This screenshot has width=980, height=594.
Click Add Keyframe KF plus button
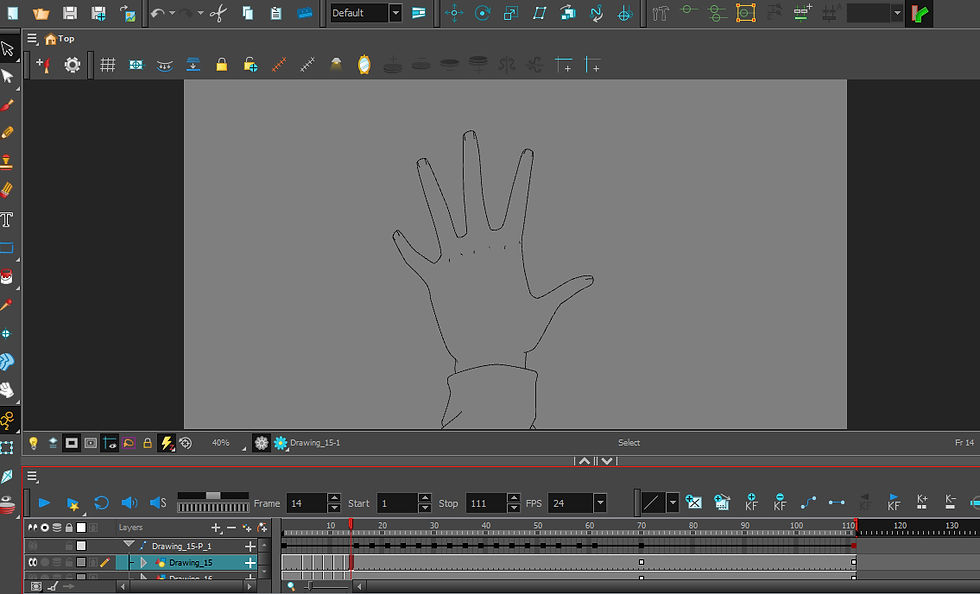point(751,502)
